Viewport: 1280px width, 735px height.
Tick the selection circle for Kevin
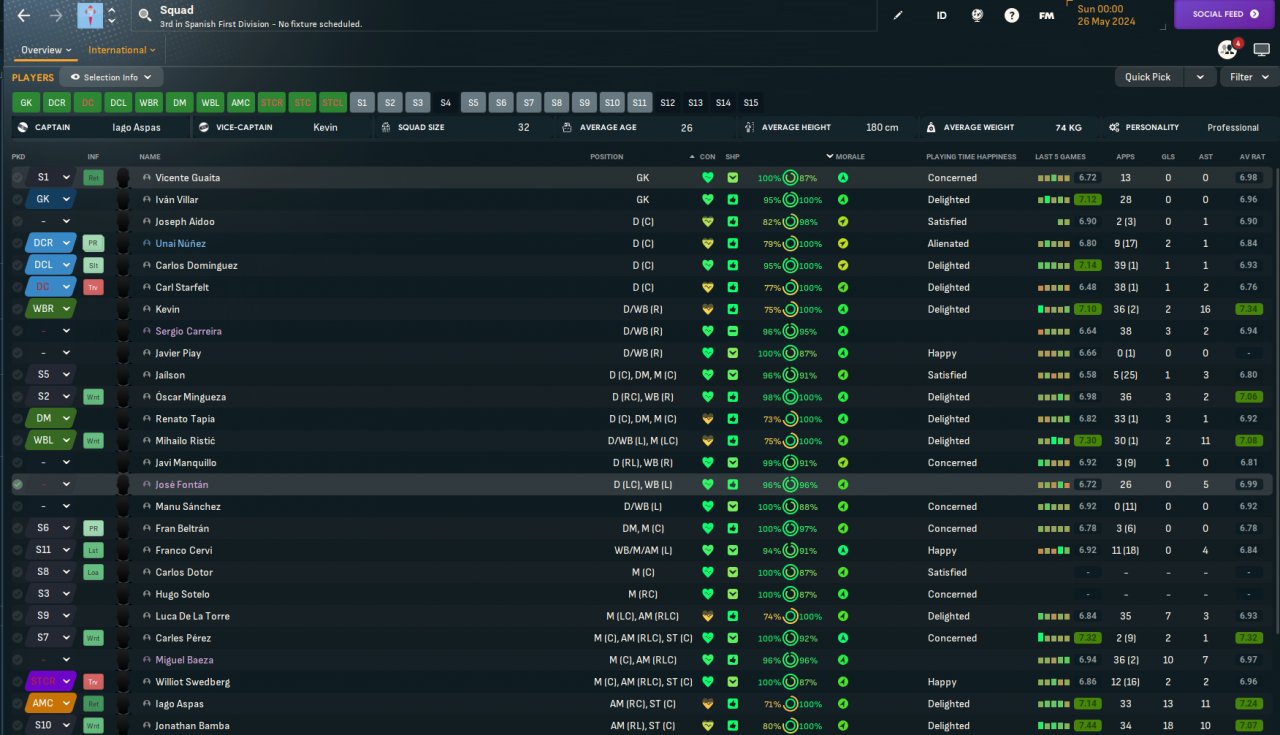(17, 310)
